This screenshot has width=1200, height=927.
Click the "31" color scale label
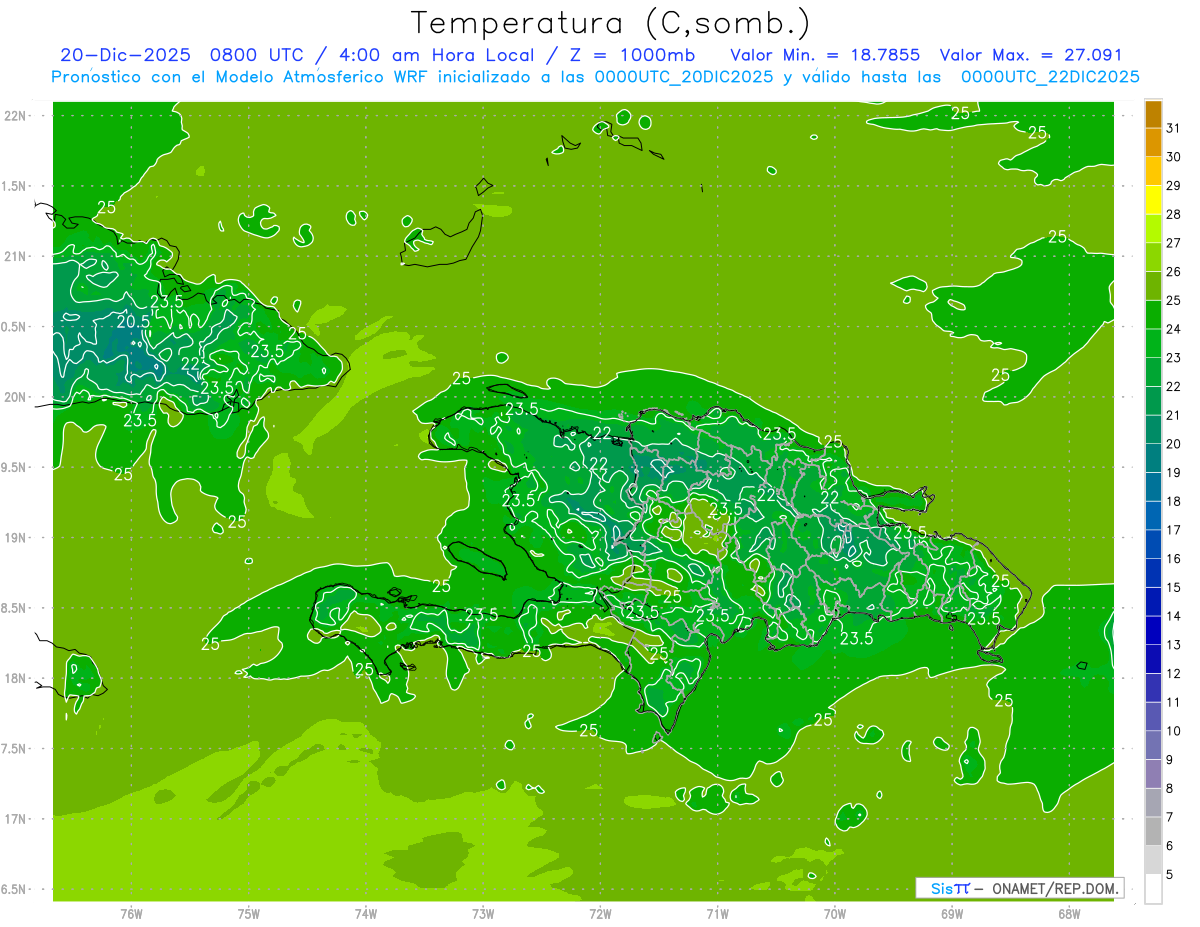pos(1174,128)
